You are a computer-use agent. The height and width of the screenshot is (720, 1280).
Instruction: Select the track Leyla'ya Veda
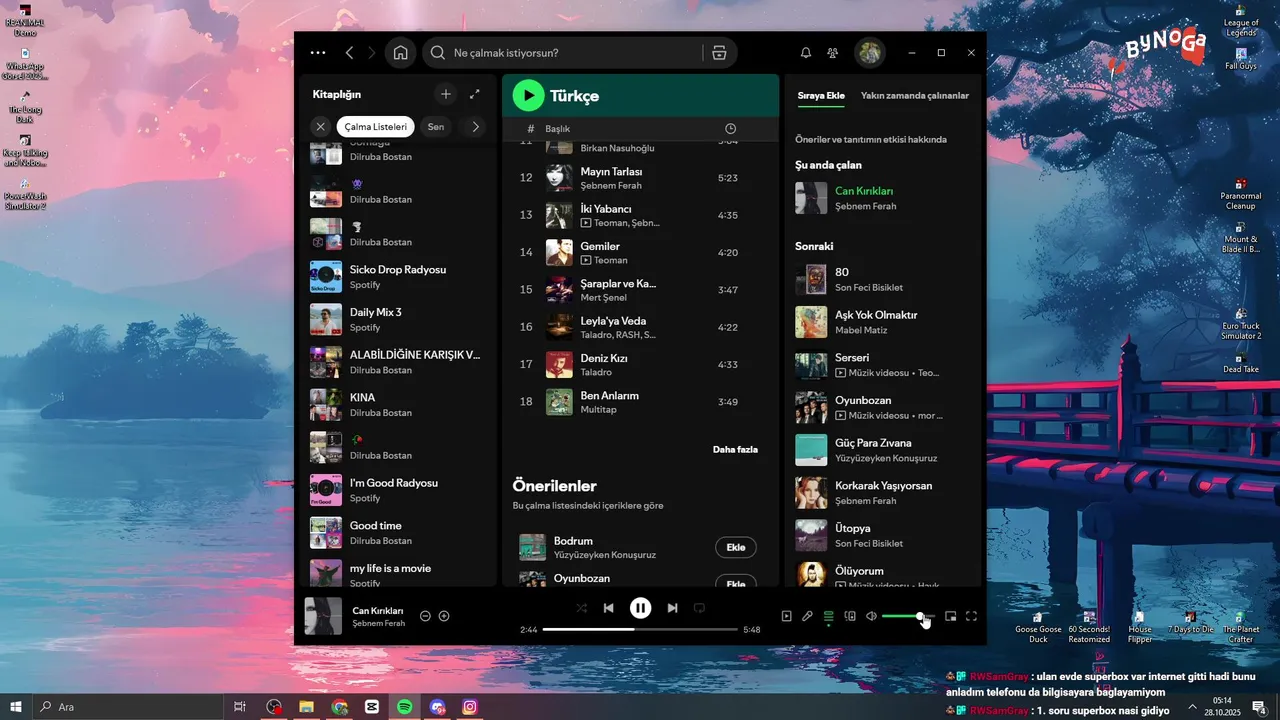[640, 327]
